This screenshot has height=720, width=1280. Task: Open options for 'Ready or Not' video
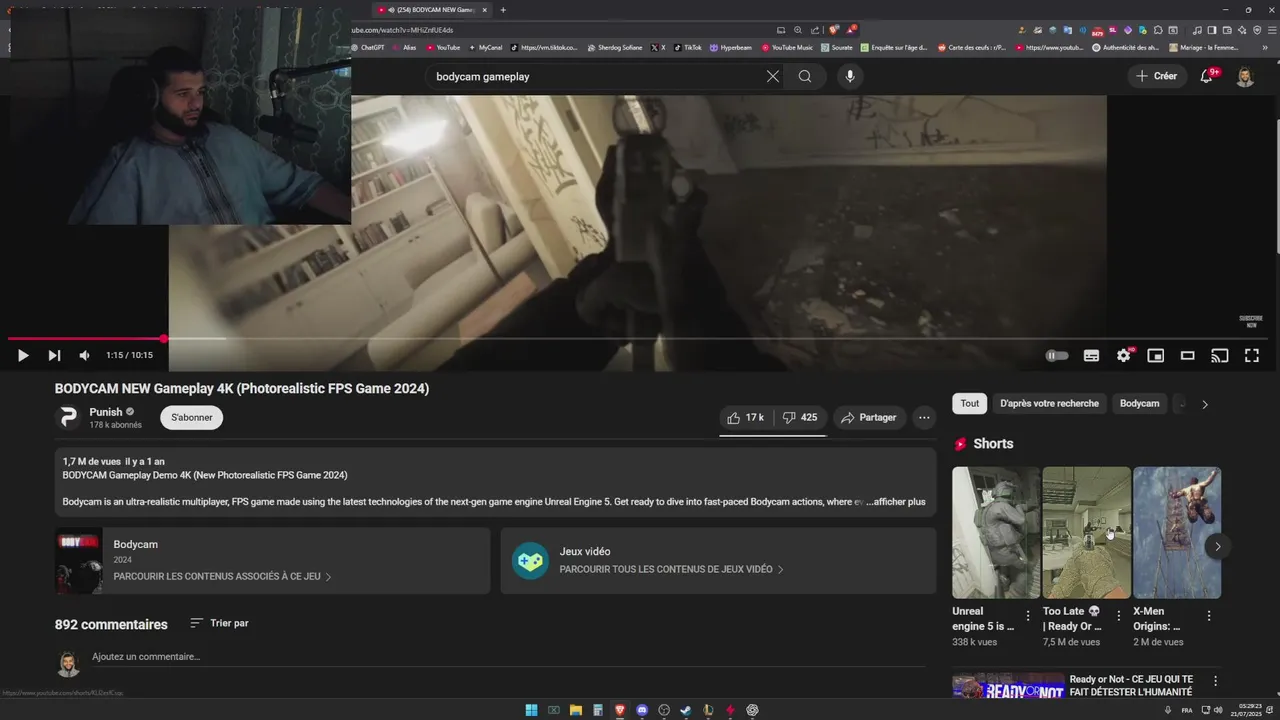pos(1215,681)
